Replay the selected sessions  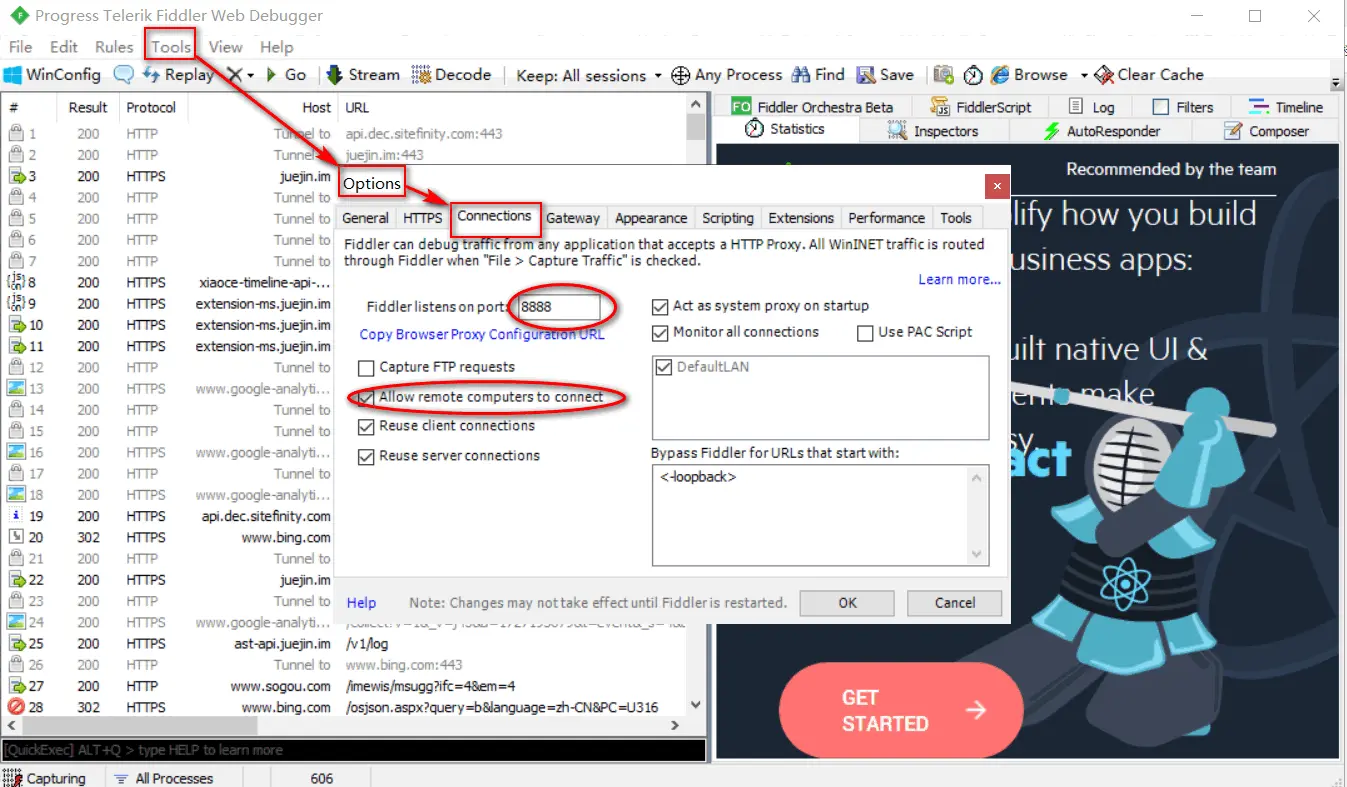pos(179,75)
